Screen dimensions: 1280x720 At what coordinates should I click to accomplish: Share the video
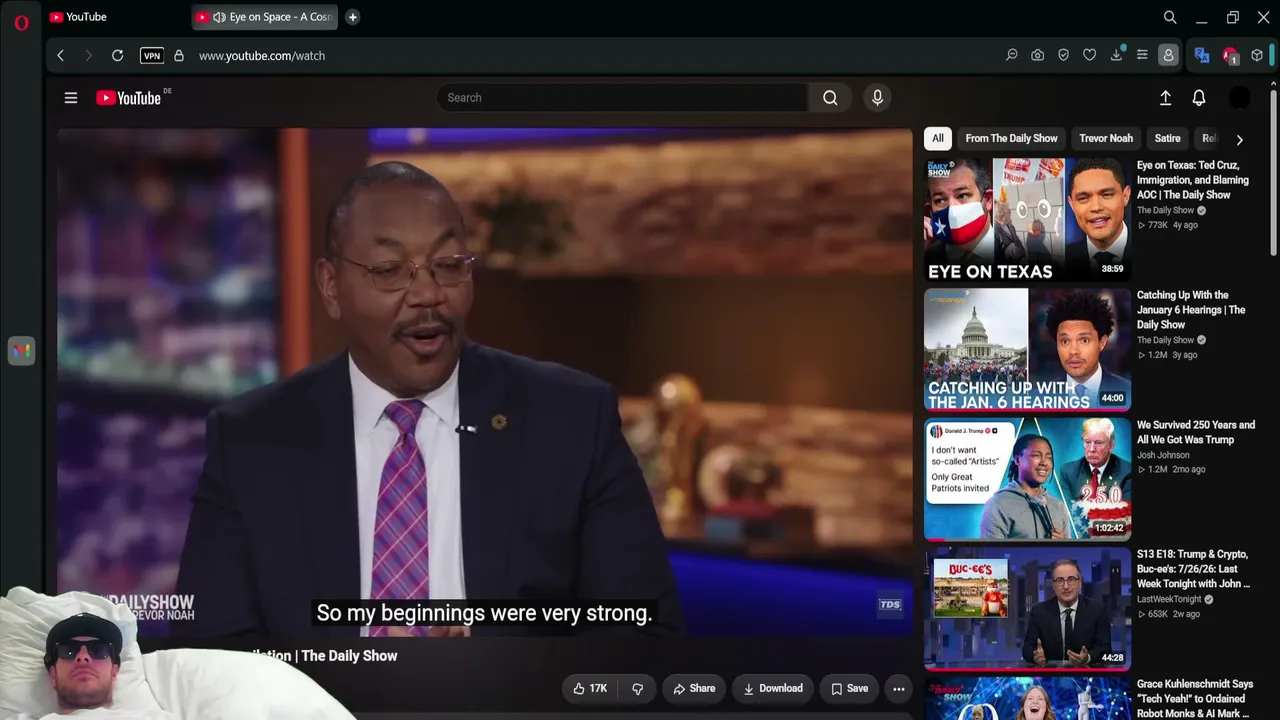point(694,689)
